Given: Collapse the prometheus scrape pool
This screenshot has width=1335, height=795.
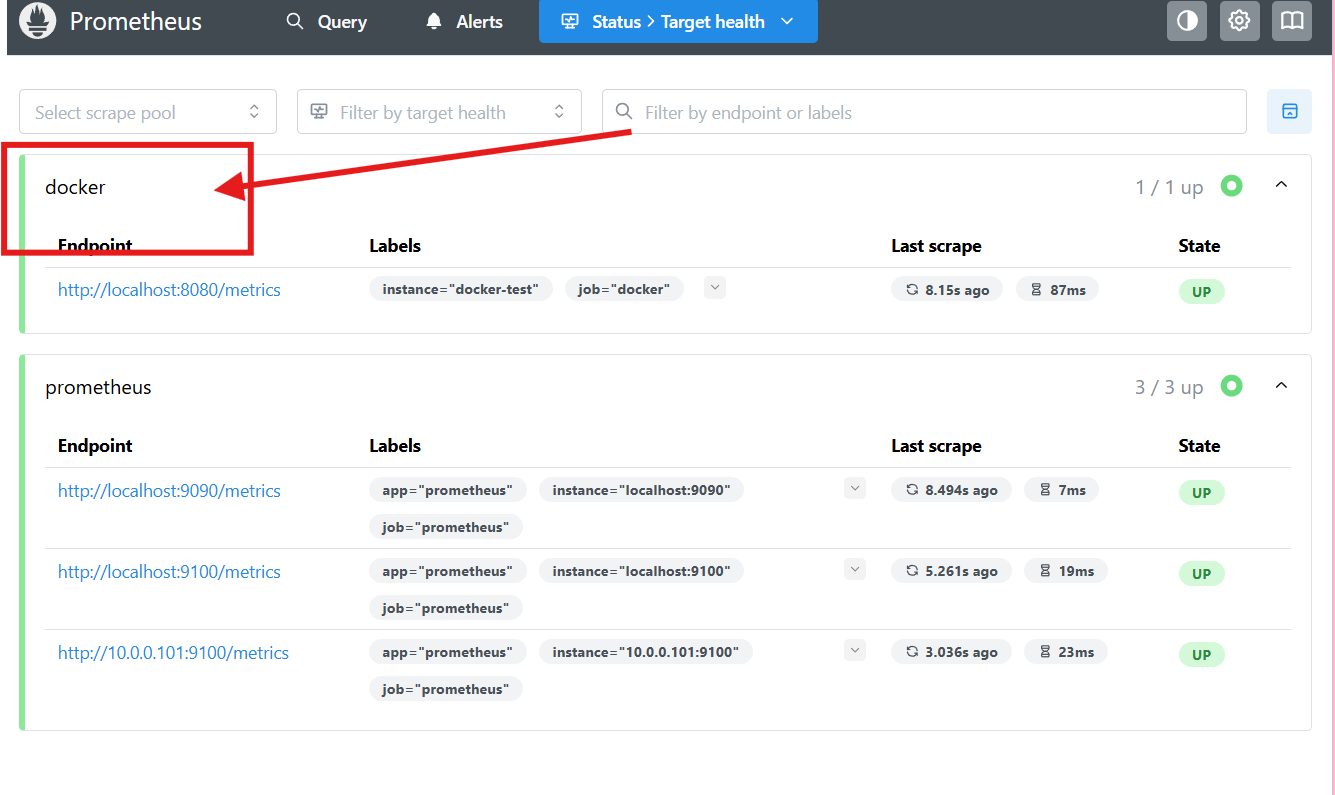Looking at the screenshot, I should (1282, 386).
